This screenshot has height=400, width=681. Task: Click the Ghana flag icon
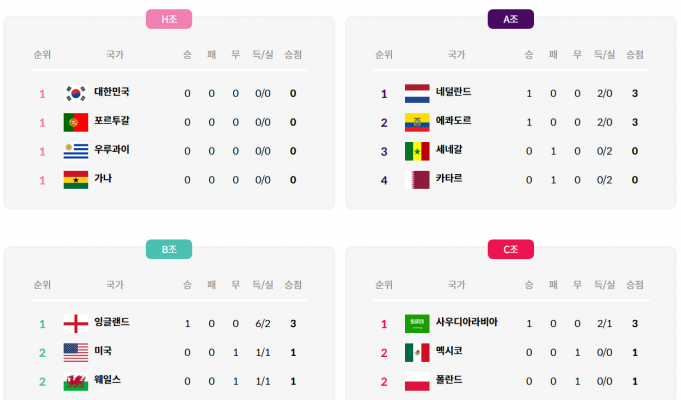pyautogui.click(x=75, y=181)
